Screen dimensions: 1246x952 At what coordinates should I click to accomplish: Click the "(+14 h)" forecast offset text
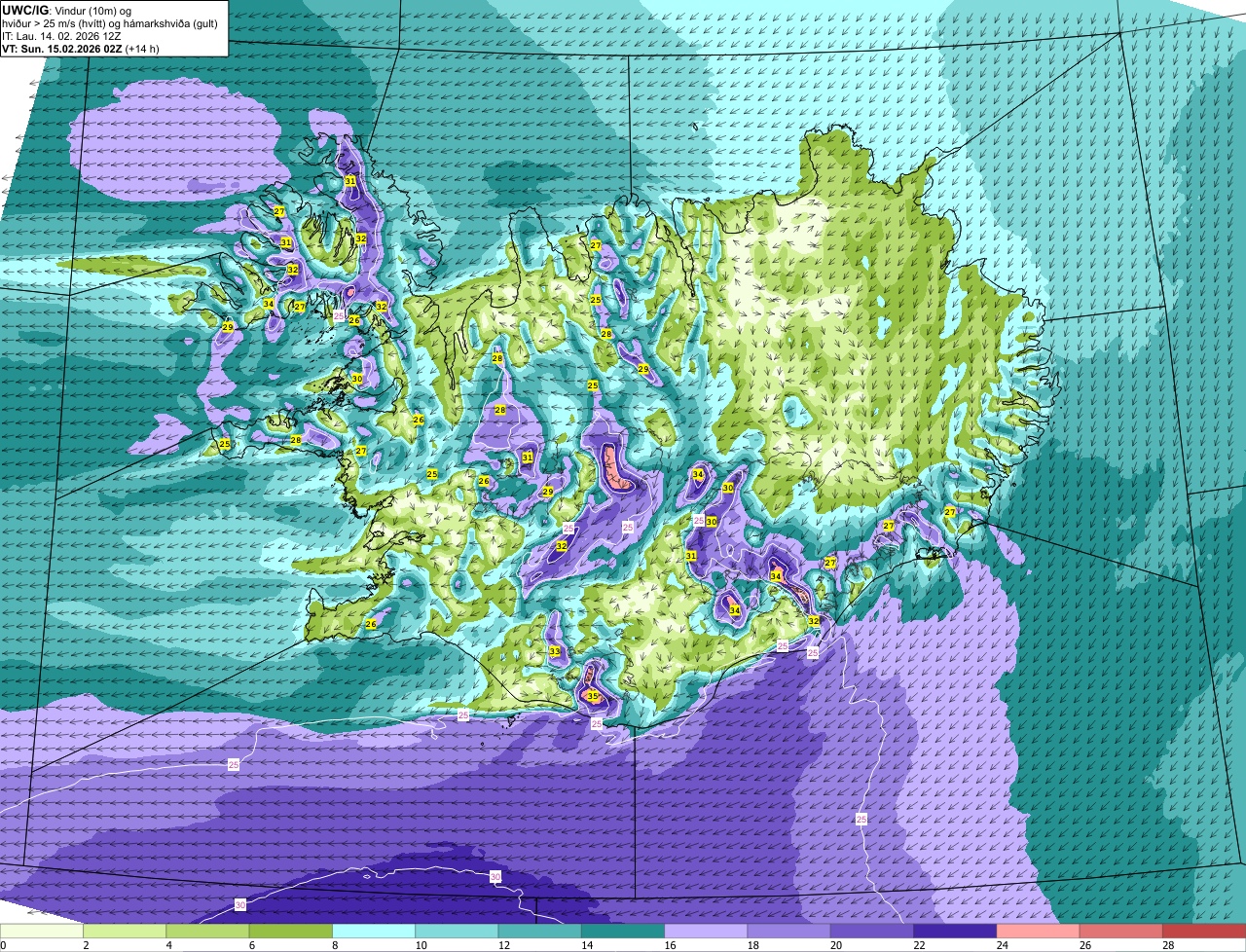pyautogui.click(x=142, y=48)
